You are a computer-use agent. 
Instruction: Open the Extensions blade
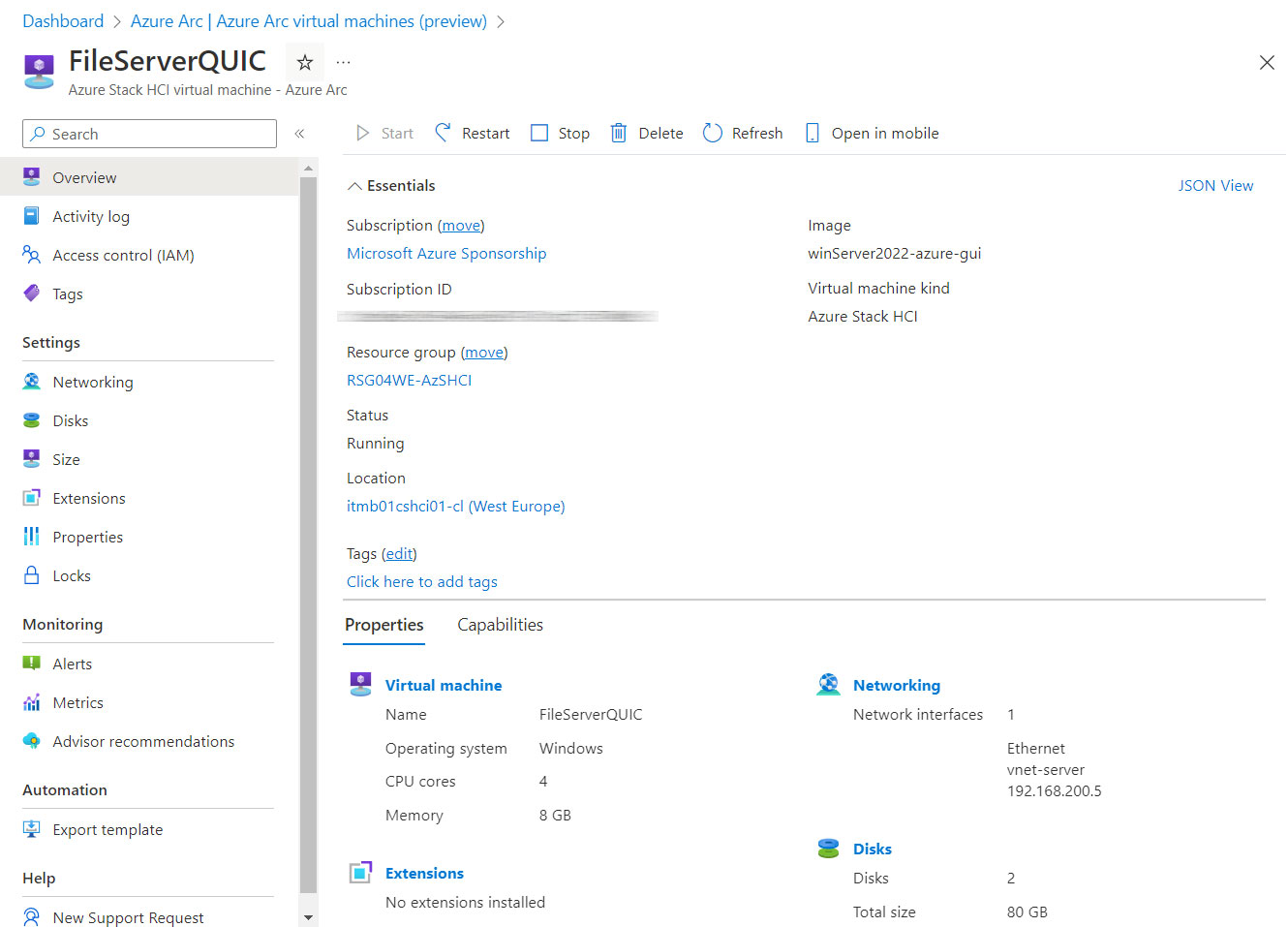tap(87, 497)
